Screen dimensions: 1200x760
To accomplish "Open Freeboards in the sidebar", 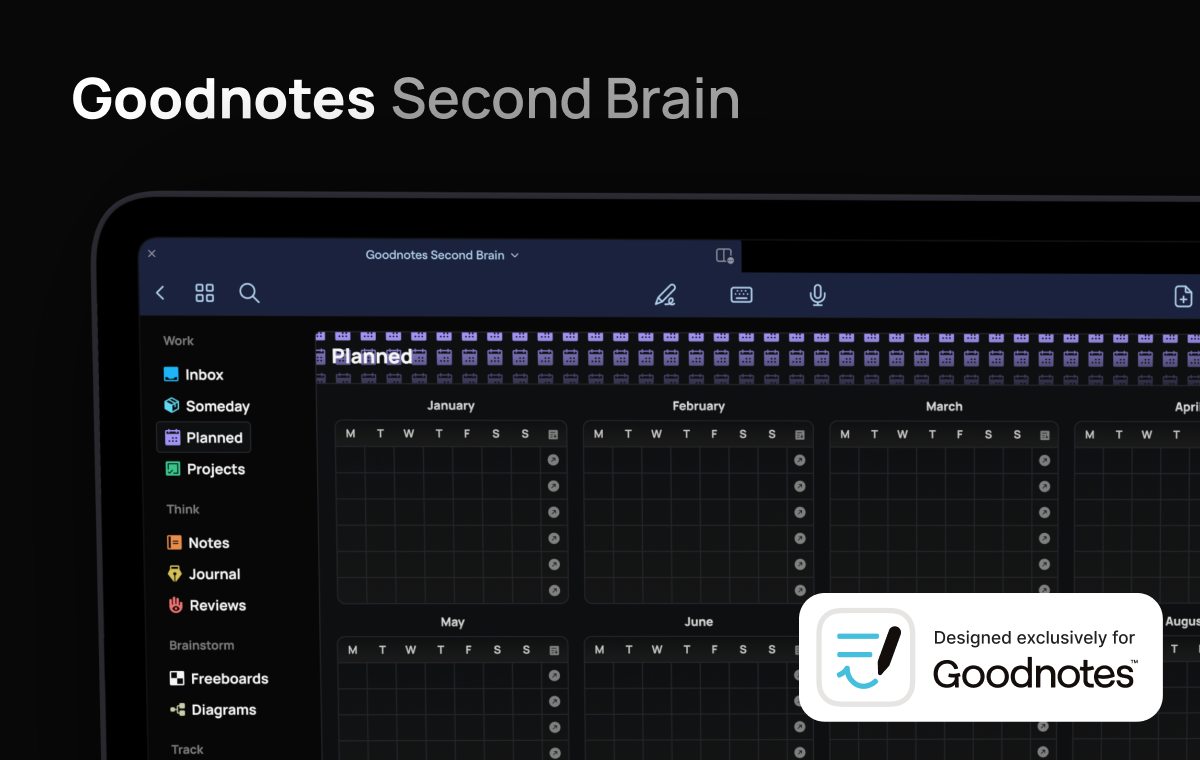I will tap(219, 679).
